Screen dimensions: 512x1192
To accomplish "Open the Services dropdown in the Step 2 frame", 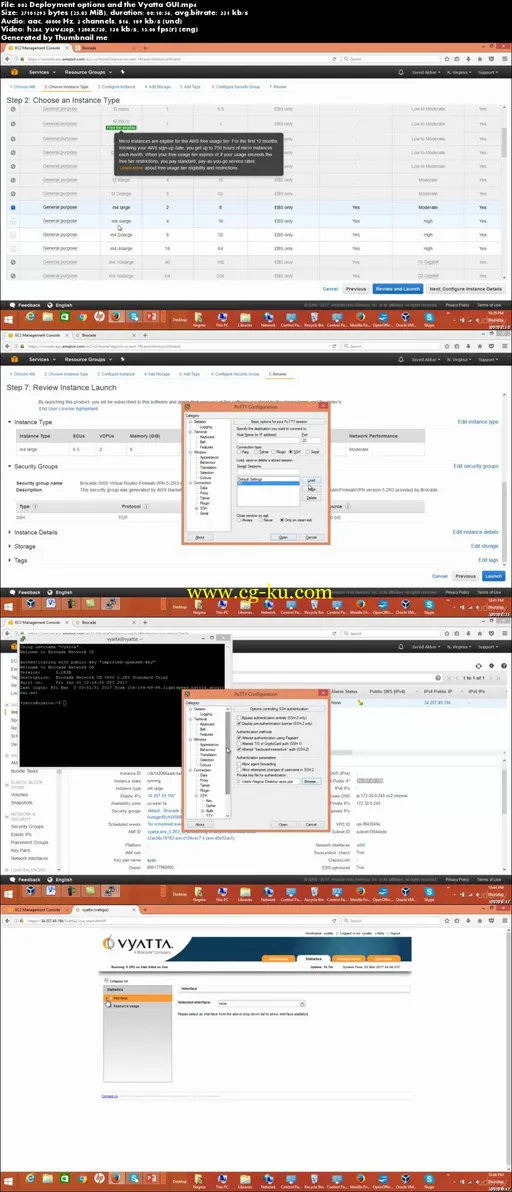I will point(41,72).
